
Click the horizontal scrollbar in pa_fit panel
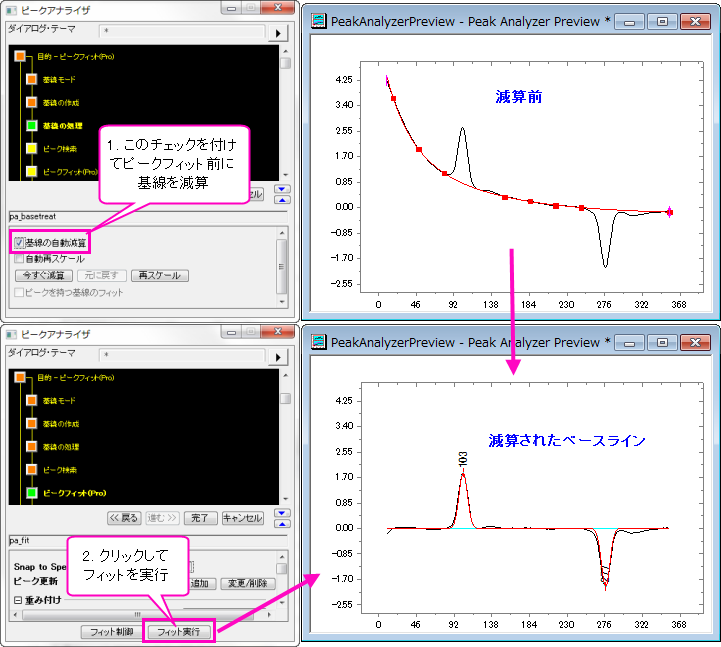pos(142,614)
